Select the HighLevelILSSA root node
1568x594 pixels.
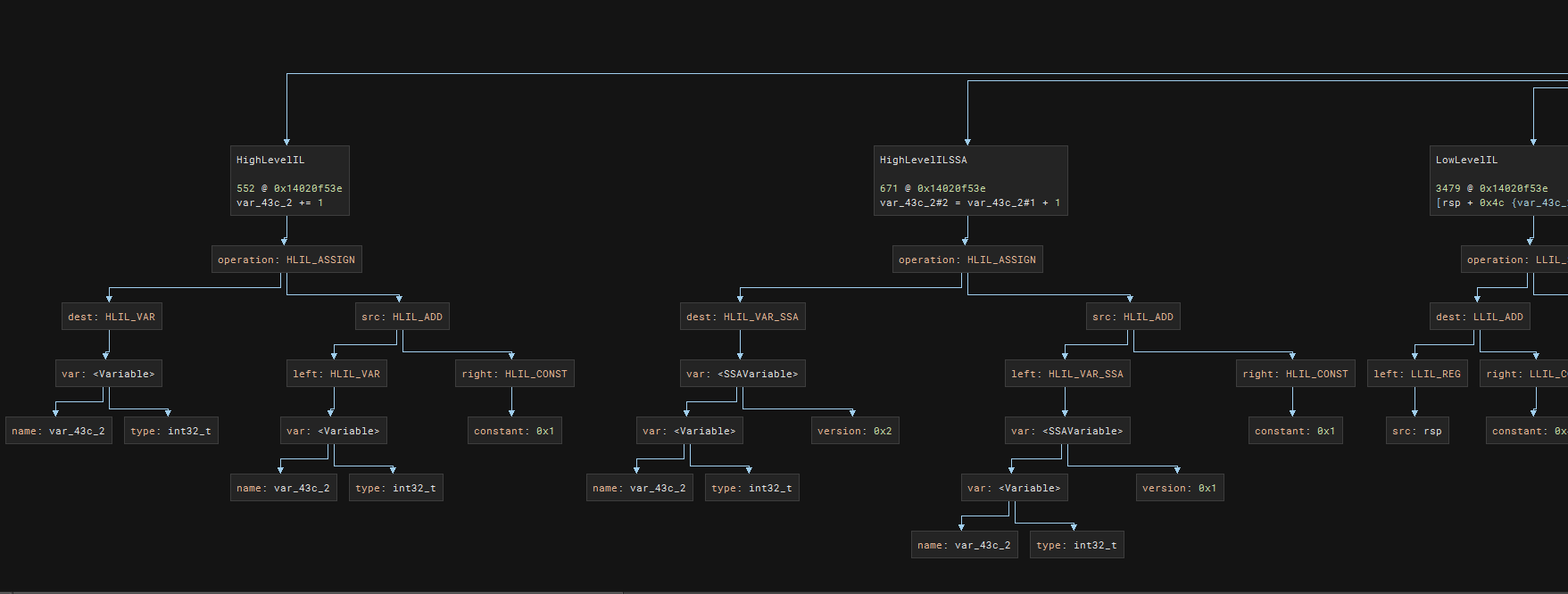(970, 181)
